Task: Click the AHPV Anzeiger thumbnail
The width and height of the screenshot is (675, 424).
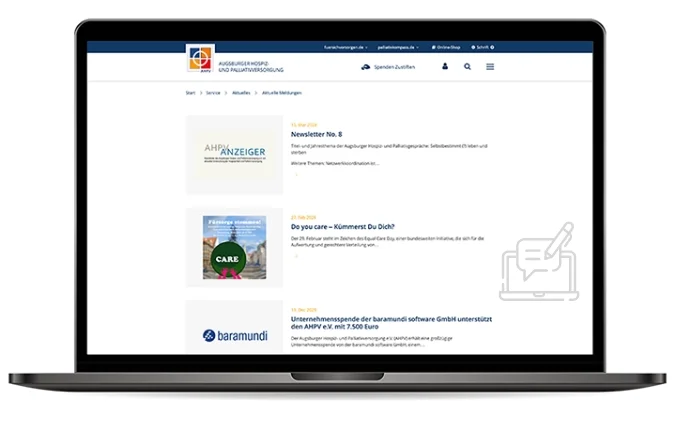Action: (x=235, y=155)
